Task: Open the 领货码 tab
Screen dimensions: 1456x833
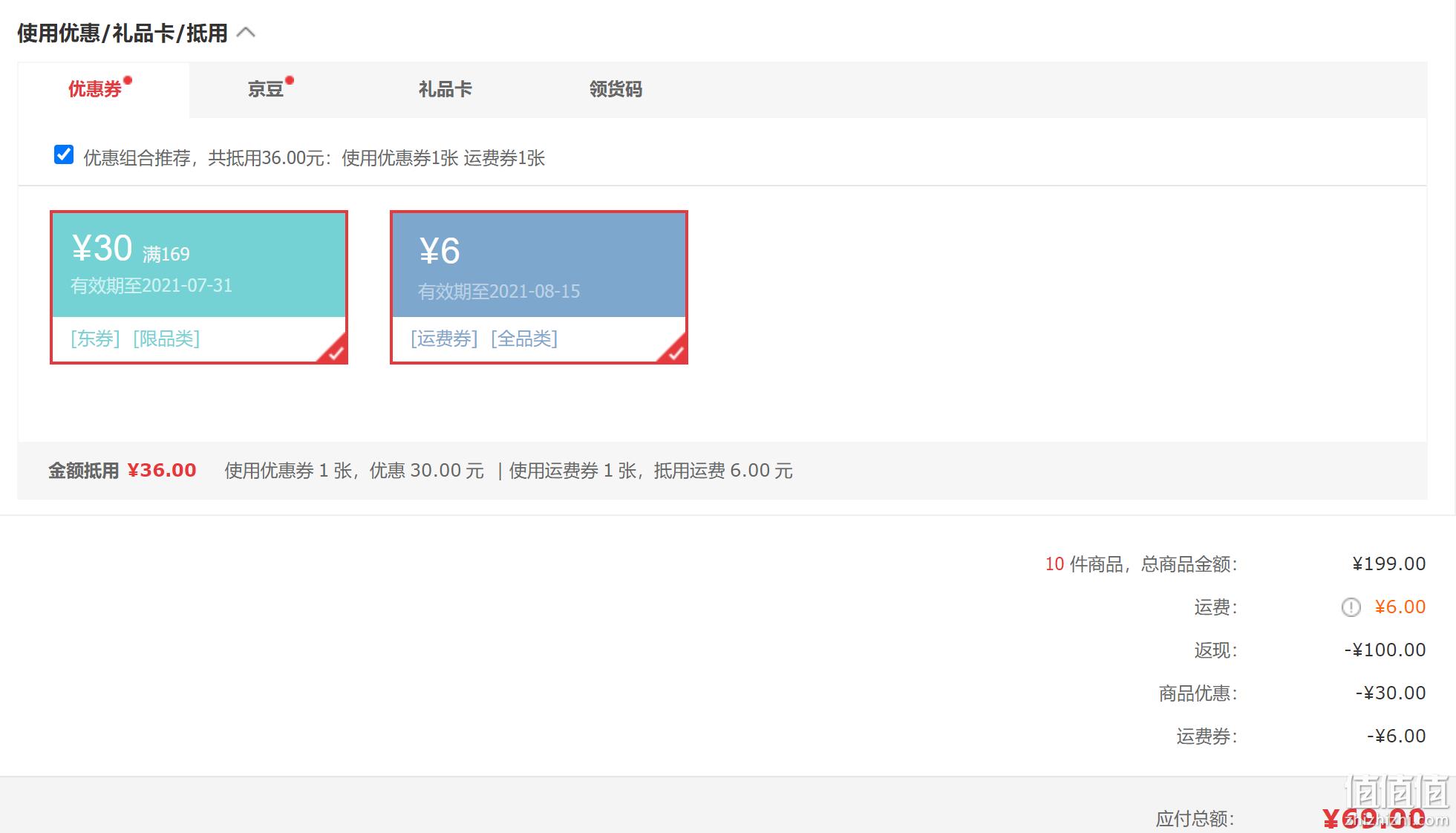Action: click(x=616, y=90)
